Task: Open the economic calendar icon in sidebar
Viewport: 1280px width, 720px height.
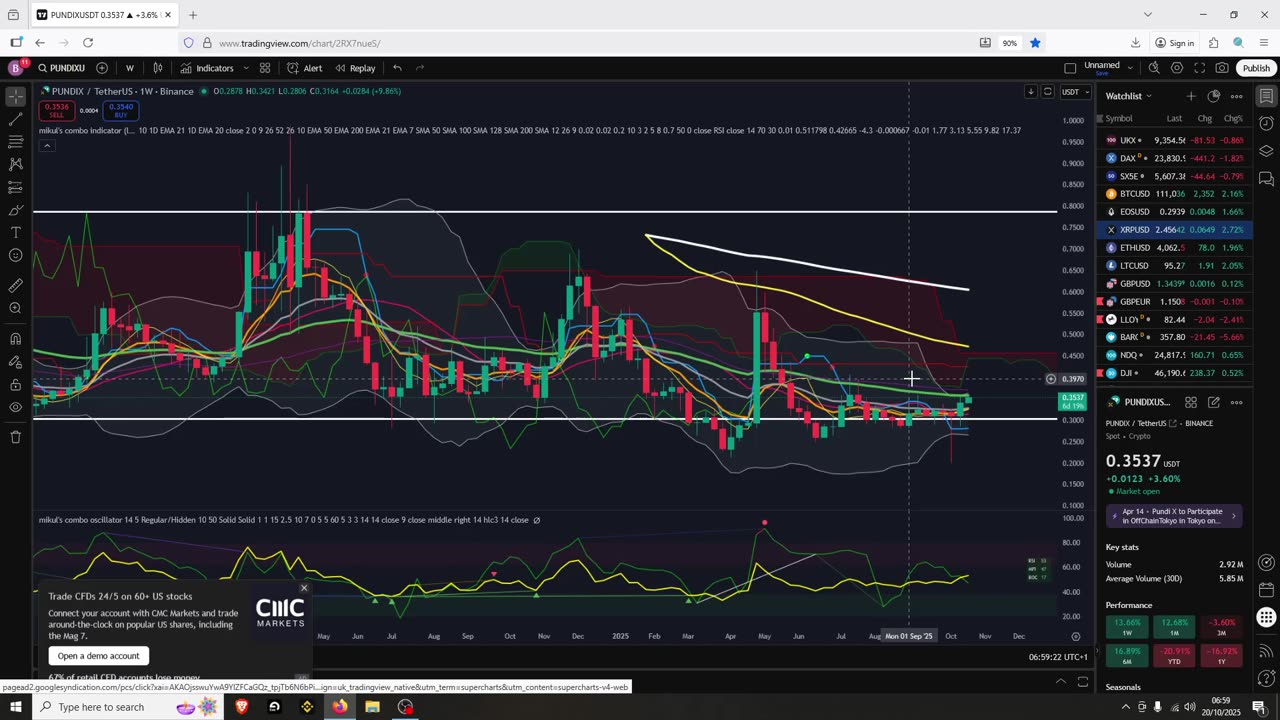Action: (1266, 590)
